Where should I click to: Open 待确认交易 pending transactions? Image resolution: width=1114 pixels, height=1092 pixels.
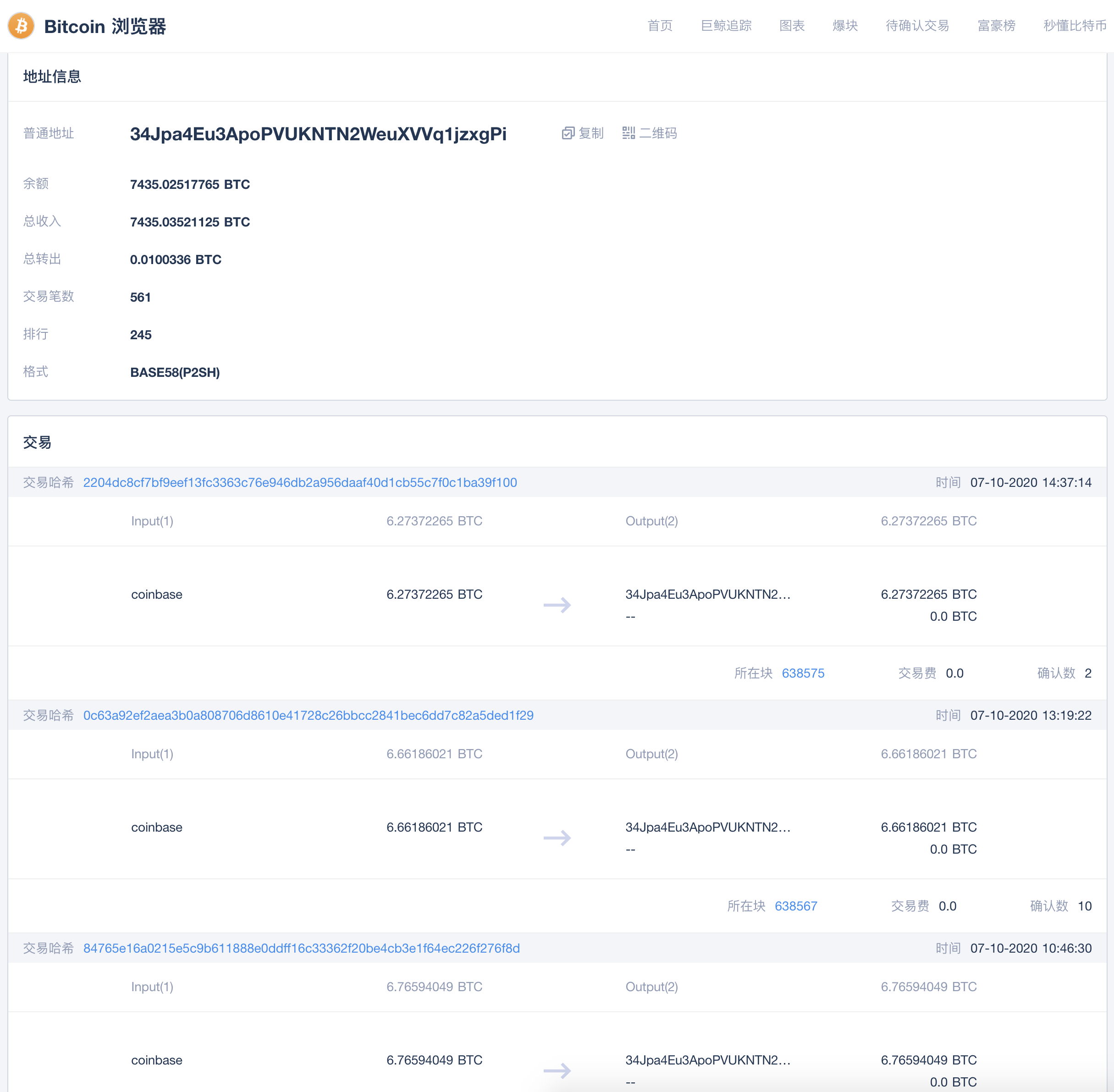(x=917, y=26)
